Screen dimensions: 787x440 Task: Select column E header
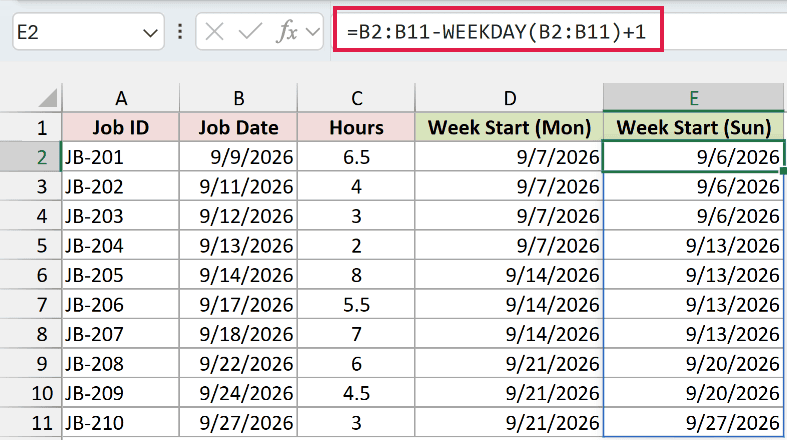coord(693,98)
